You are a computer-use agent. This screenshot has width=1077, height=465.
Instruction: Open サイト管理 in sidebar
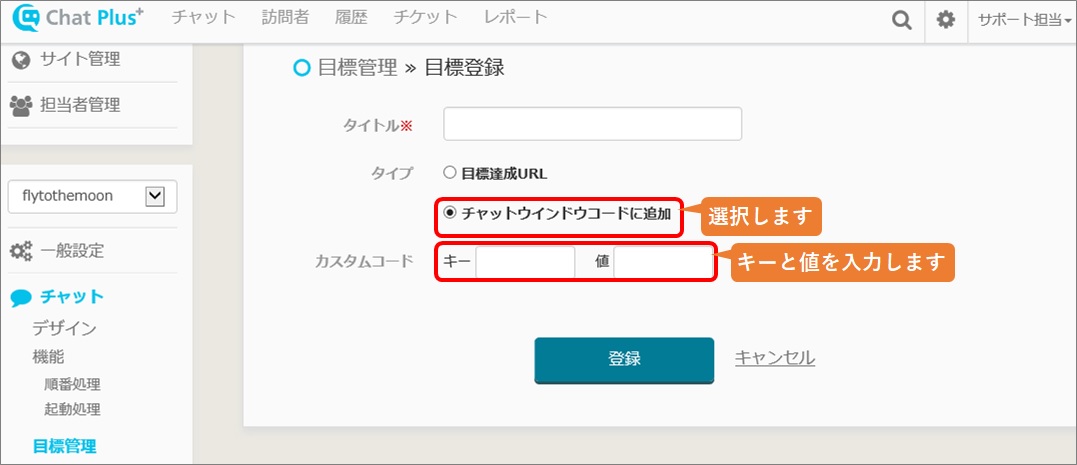[80, 60]
